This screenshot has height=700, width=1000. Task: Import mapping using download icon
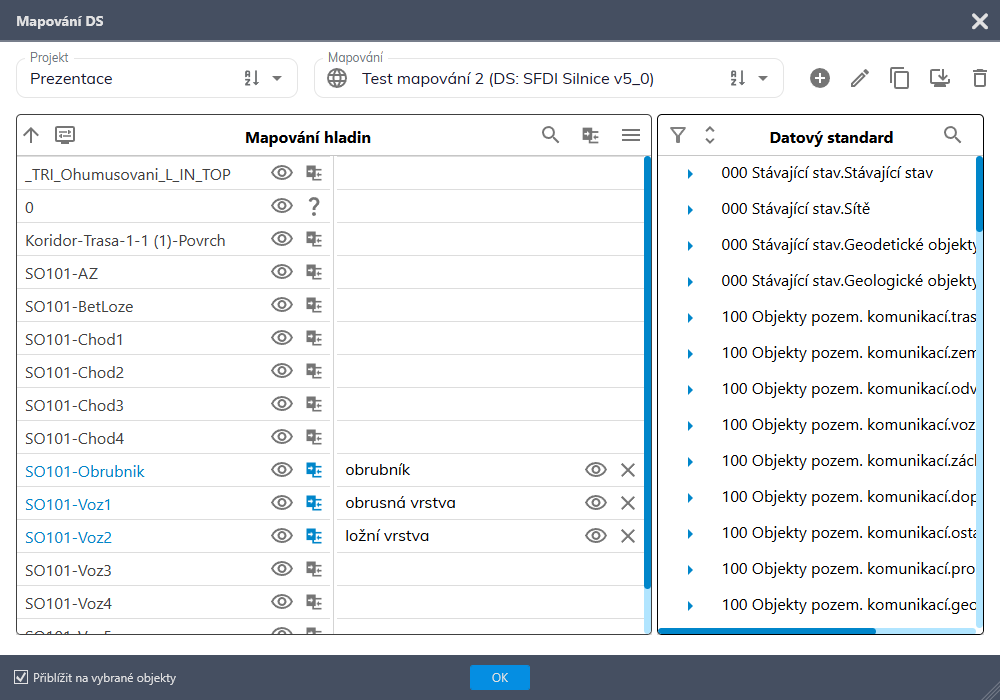point(939,78)
